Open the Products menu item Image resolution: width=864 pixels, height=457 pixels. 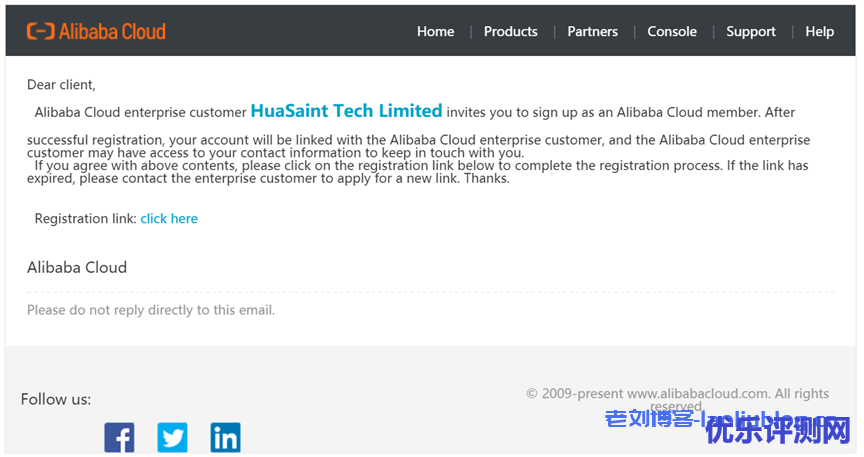point(510,31)
